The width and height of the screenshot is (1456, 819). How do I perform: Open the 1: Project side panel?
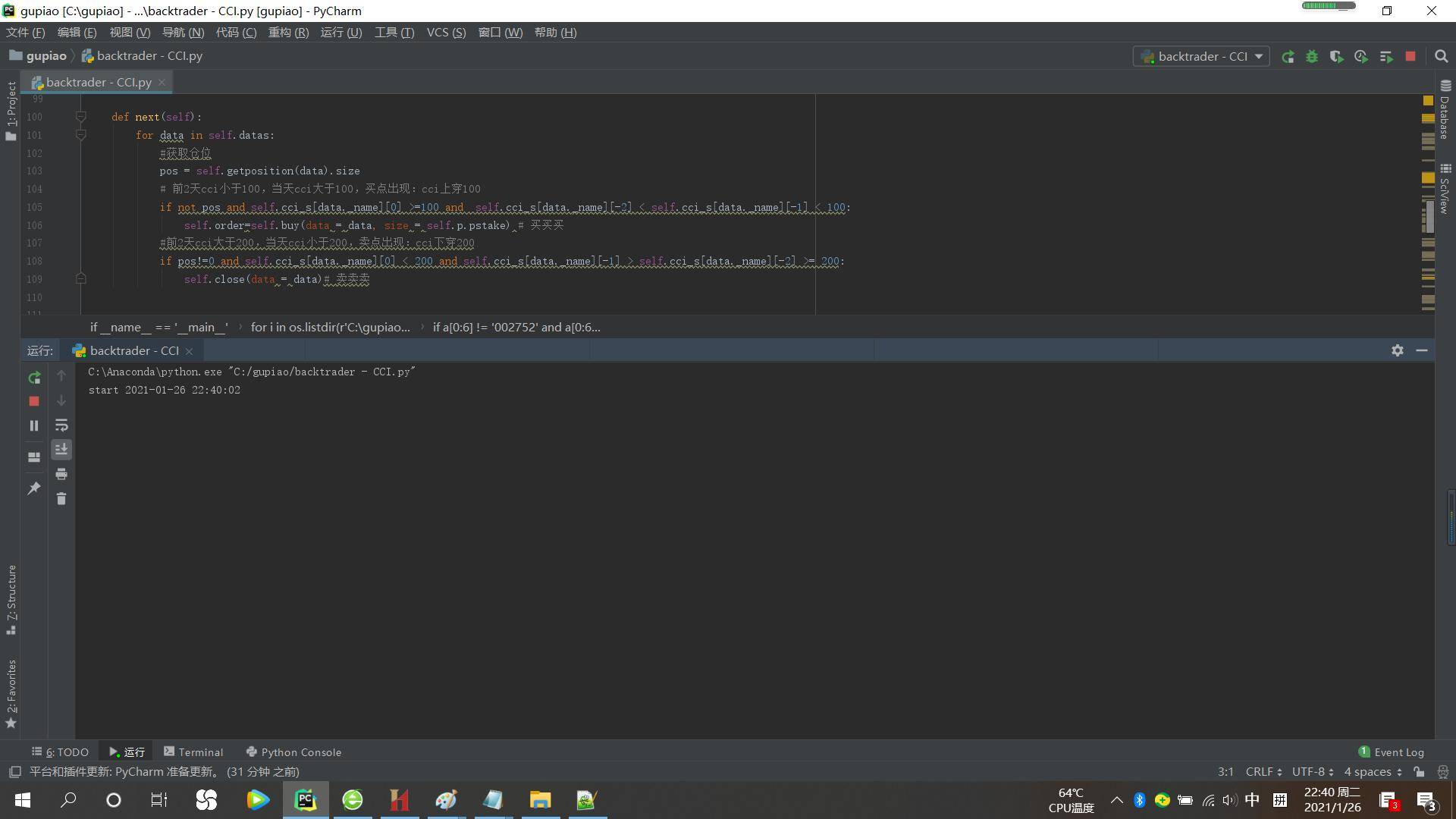(11, 111)
